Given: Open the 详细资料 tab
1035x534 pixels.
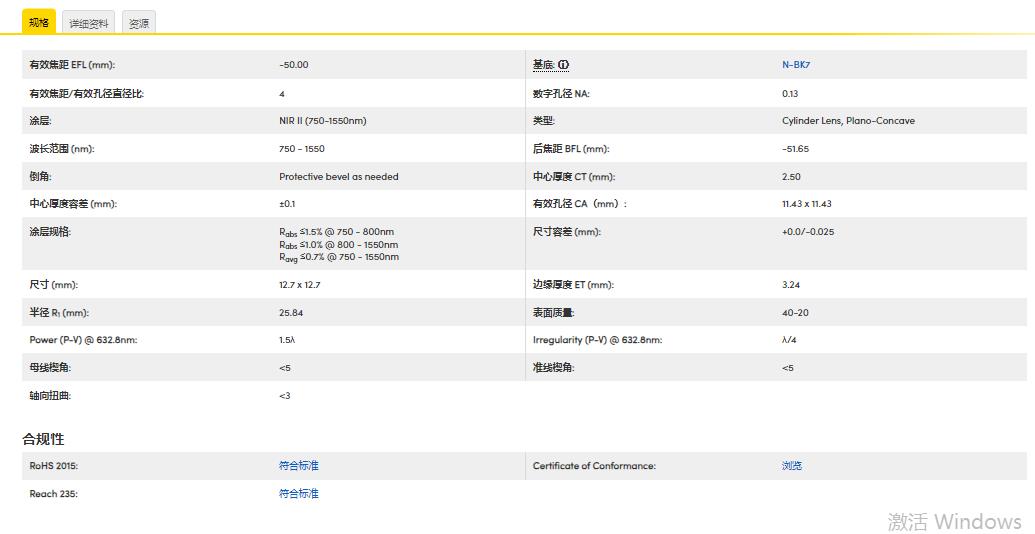Looking at the screenshot, I should coord(89,23).
